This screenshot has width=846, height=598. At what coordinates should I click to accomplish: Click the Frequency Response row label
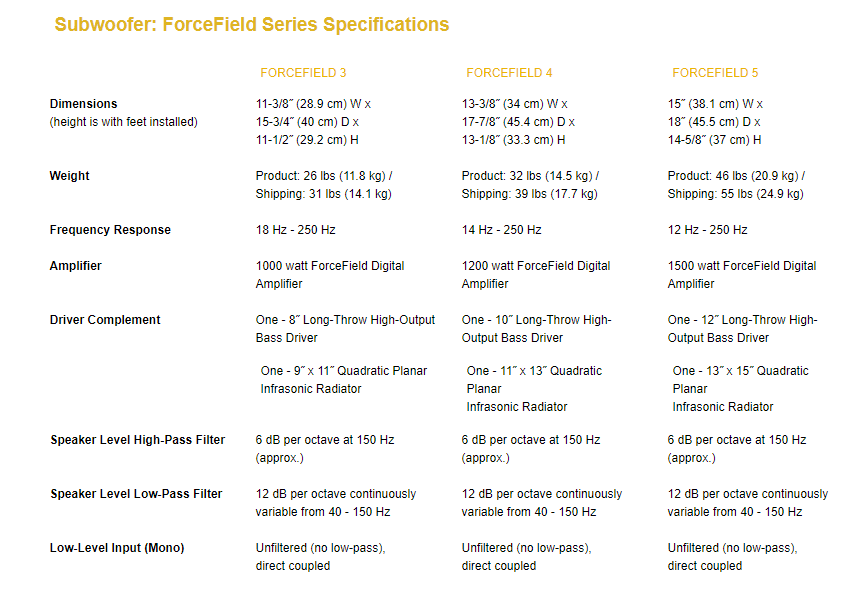[x=110, y=230]
